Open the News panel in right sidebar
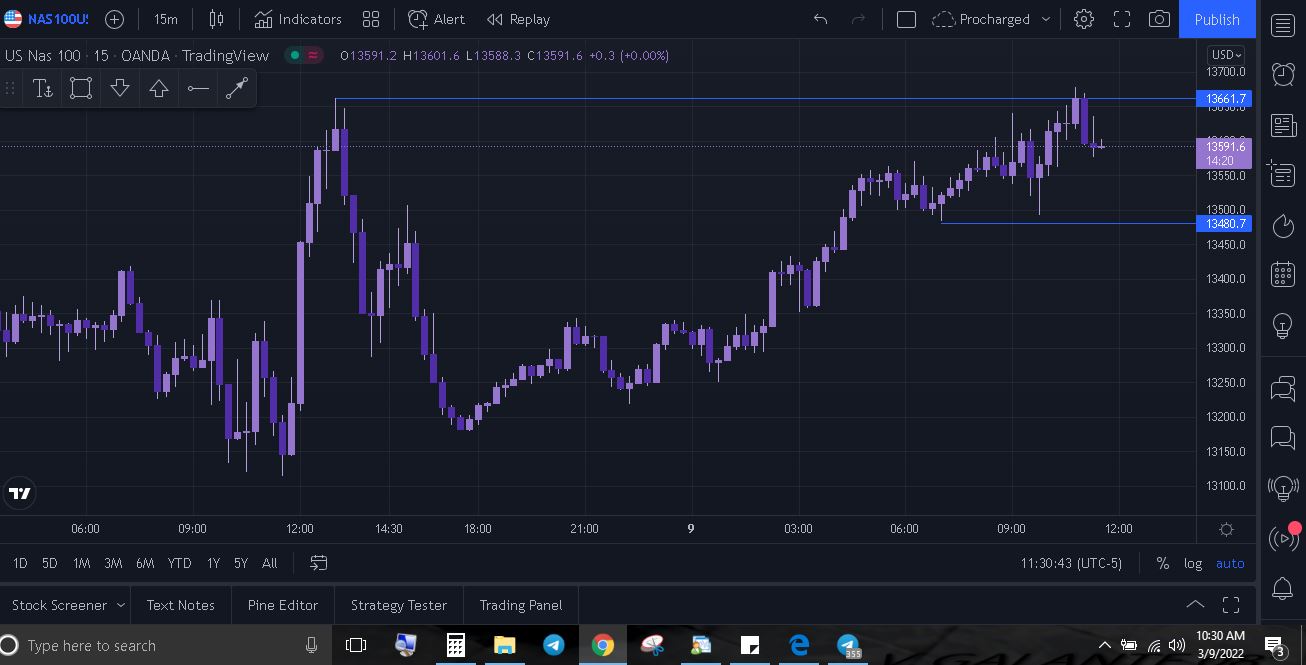1306x665 pixels. coord(1283,125)
